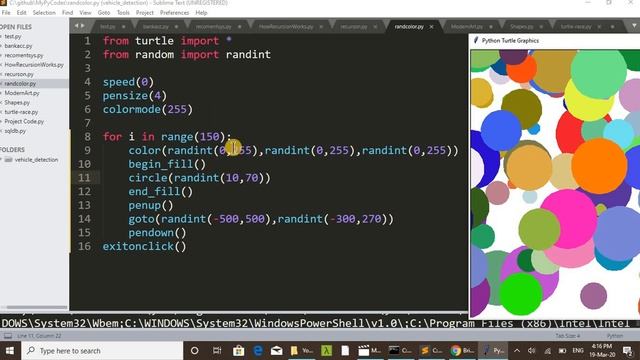Open recomentsys.py in sidebar

(x=24, y=55)
